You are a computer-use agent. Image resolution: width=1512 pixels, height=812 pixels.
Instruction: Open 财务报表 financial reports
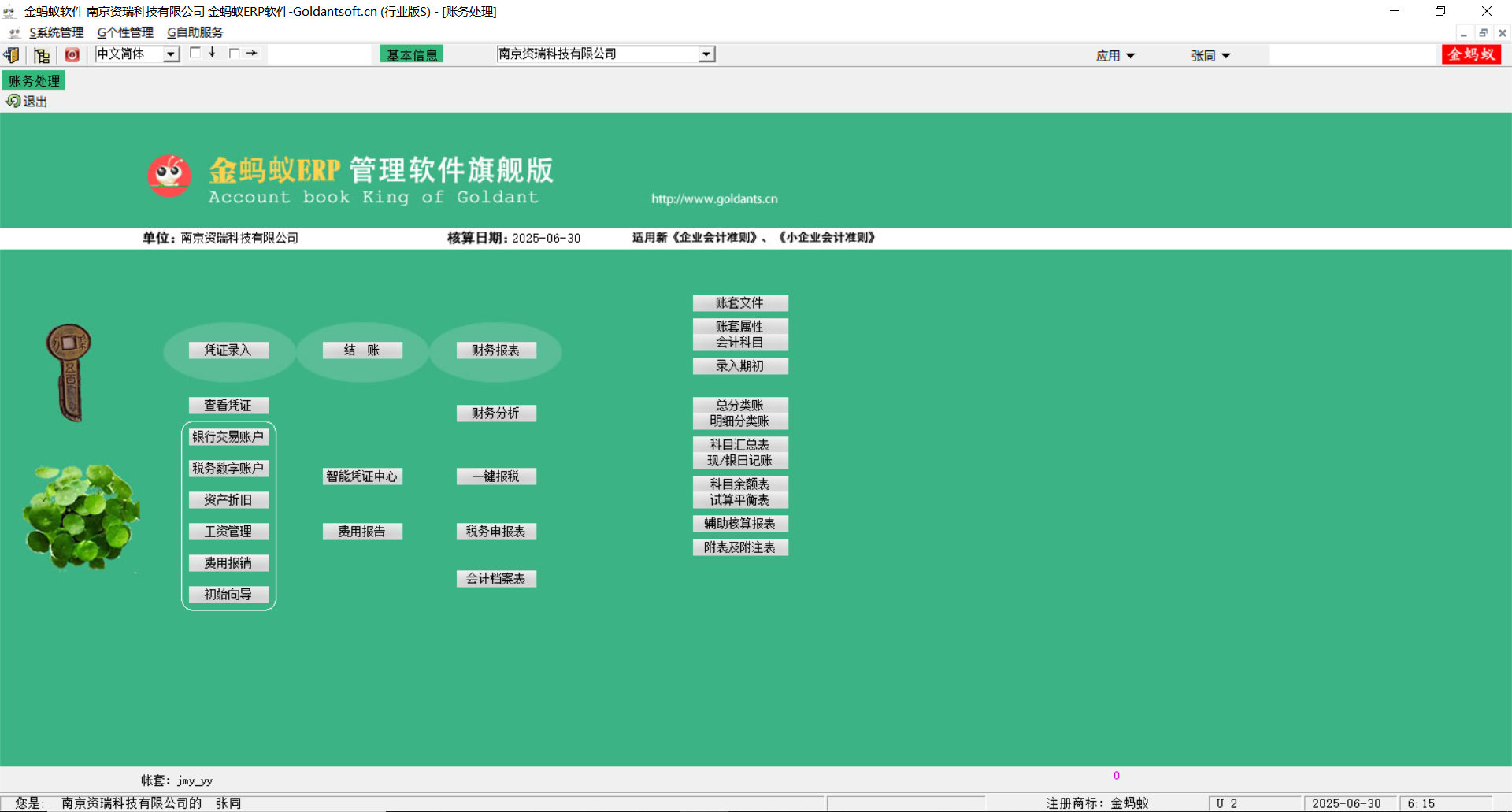tap(496, 350)
